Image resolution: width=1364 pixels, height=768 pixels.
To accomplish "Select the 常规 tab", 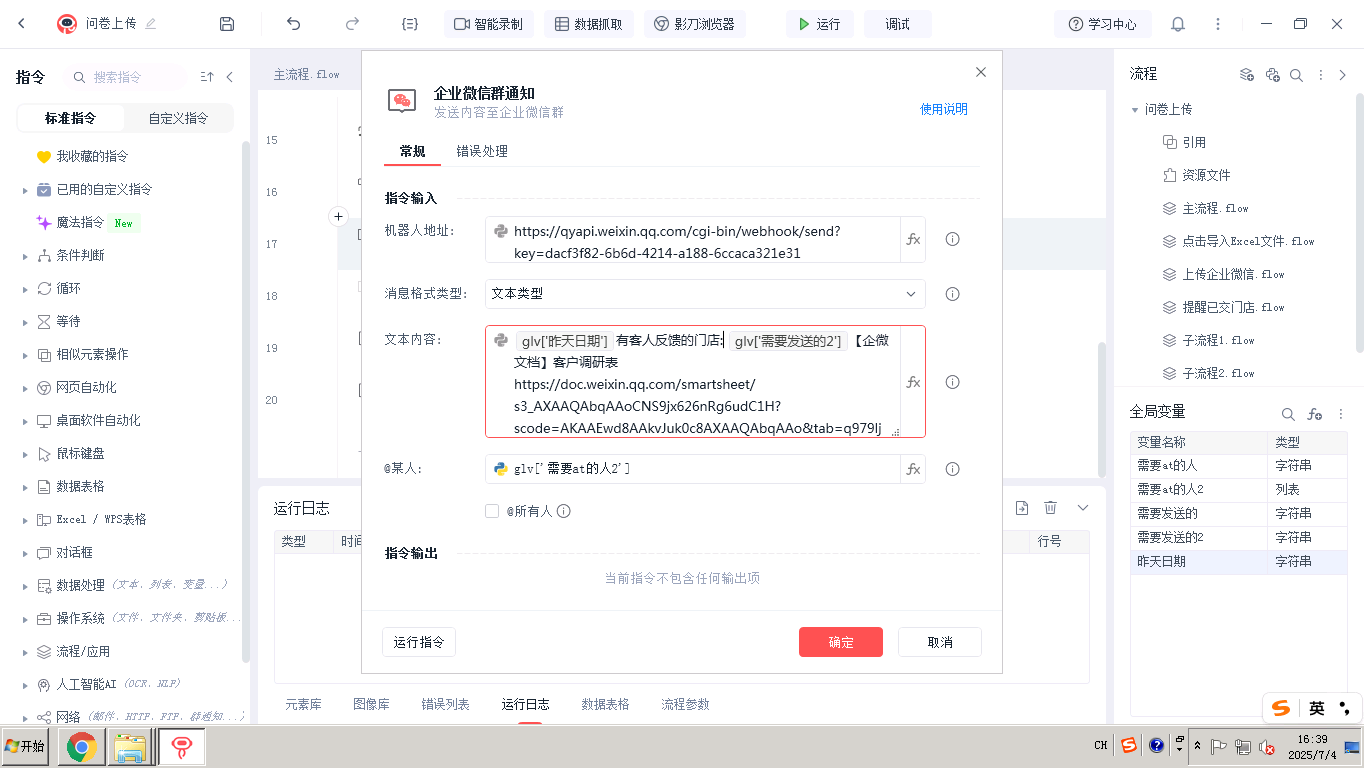I will tap(412, 151).
